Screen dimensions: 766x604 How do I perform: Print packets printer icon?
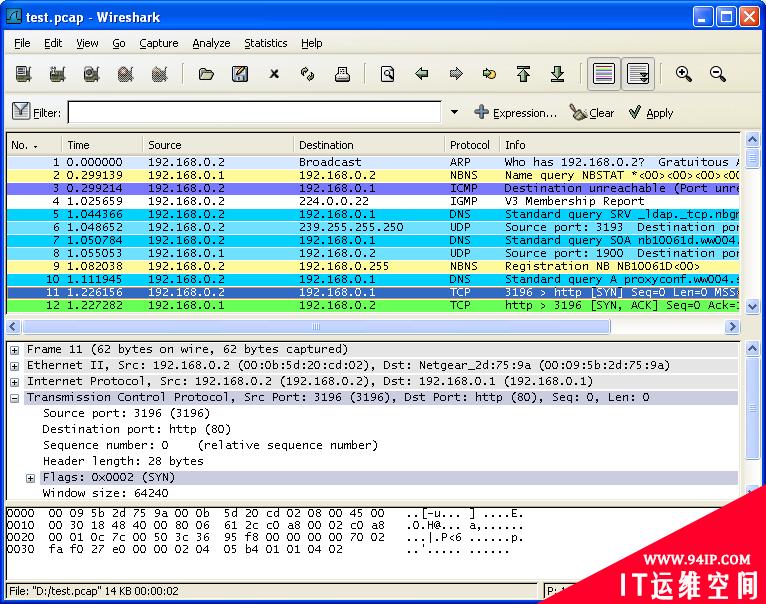click(342, 74)
